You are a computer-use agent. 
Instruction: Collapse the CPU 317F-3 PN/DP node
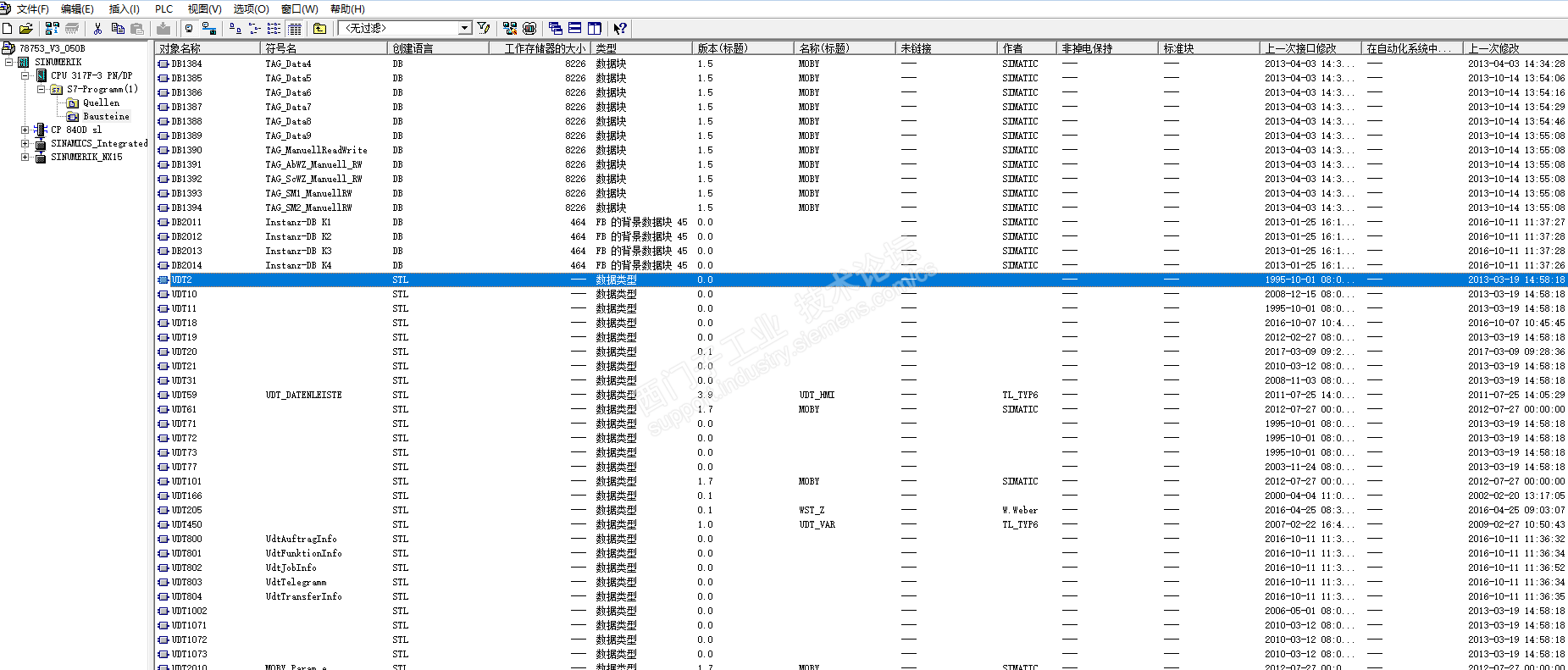point(25,75)
